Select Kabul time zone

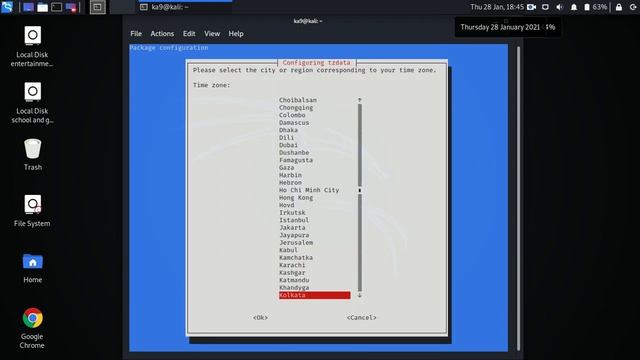[288, 250]
